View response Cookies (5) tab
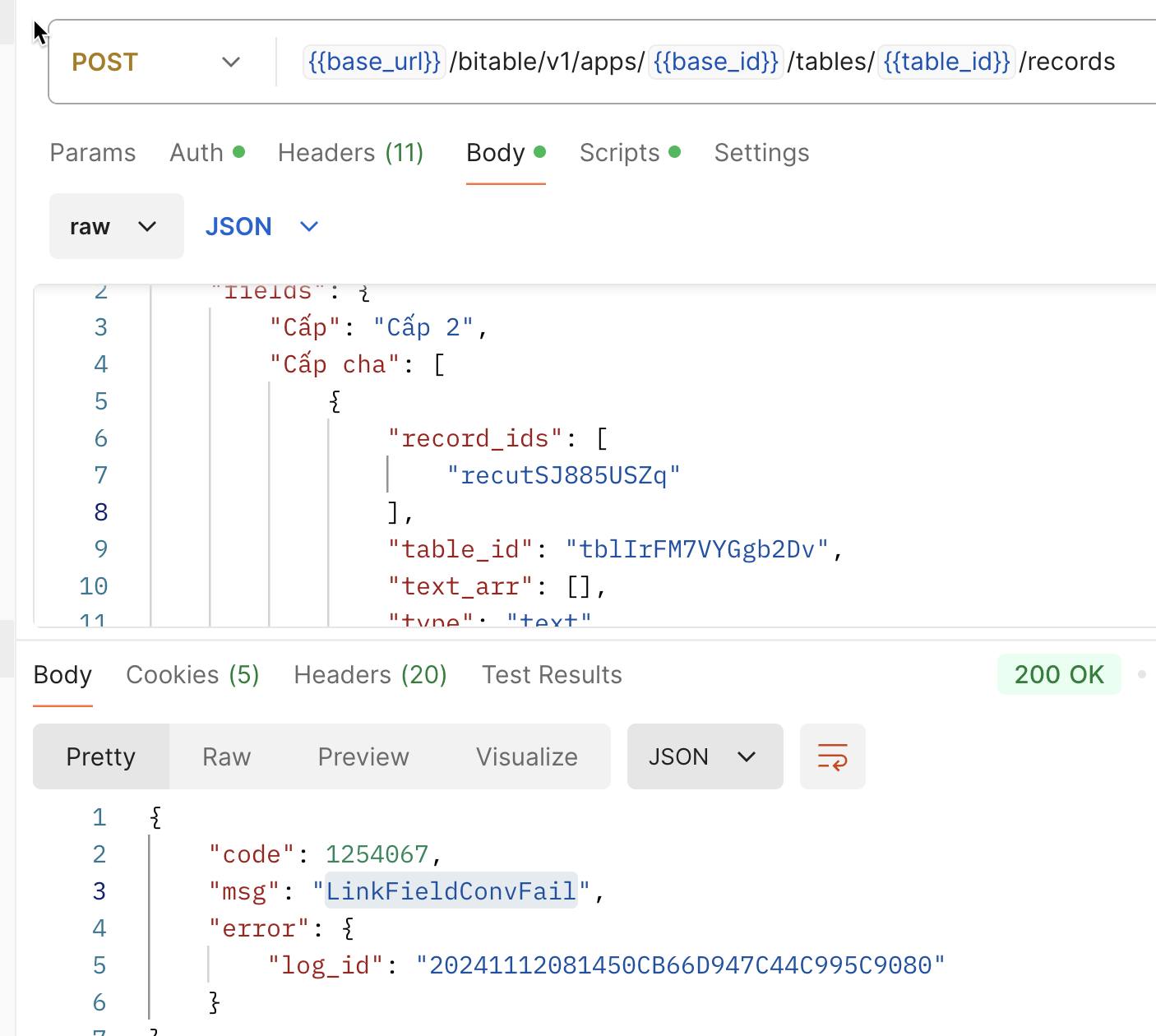 click(192, 675)
